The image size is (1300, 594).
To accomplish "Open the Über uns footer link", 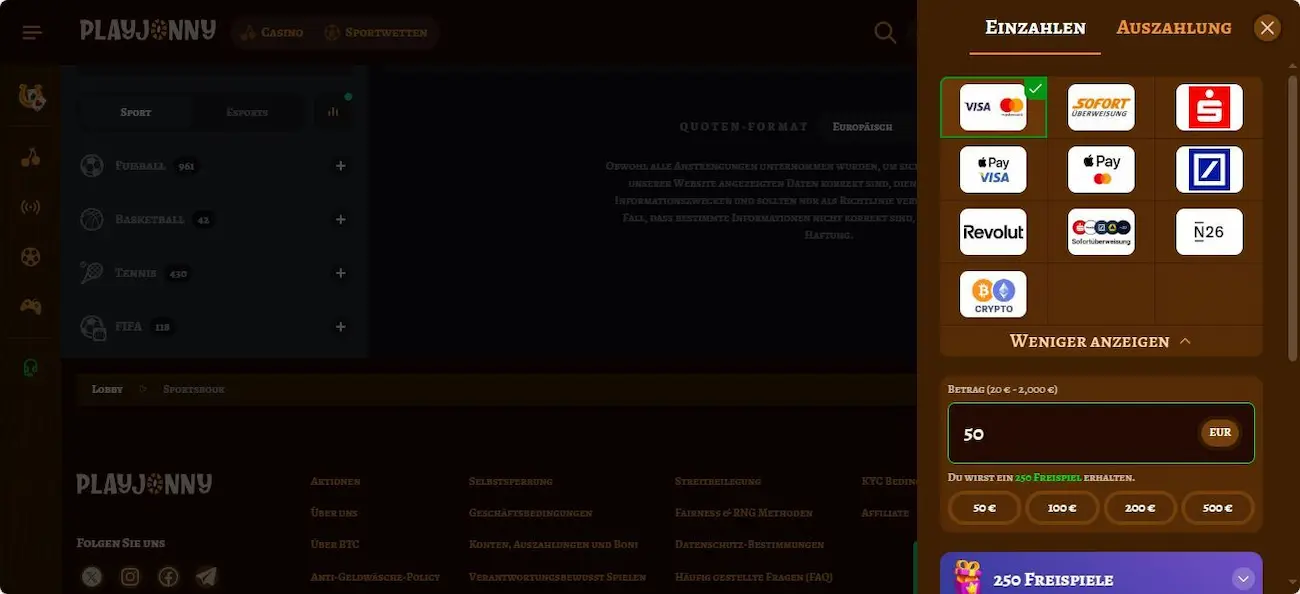I will tap(334, 513).
